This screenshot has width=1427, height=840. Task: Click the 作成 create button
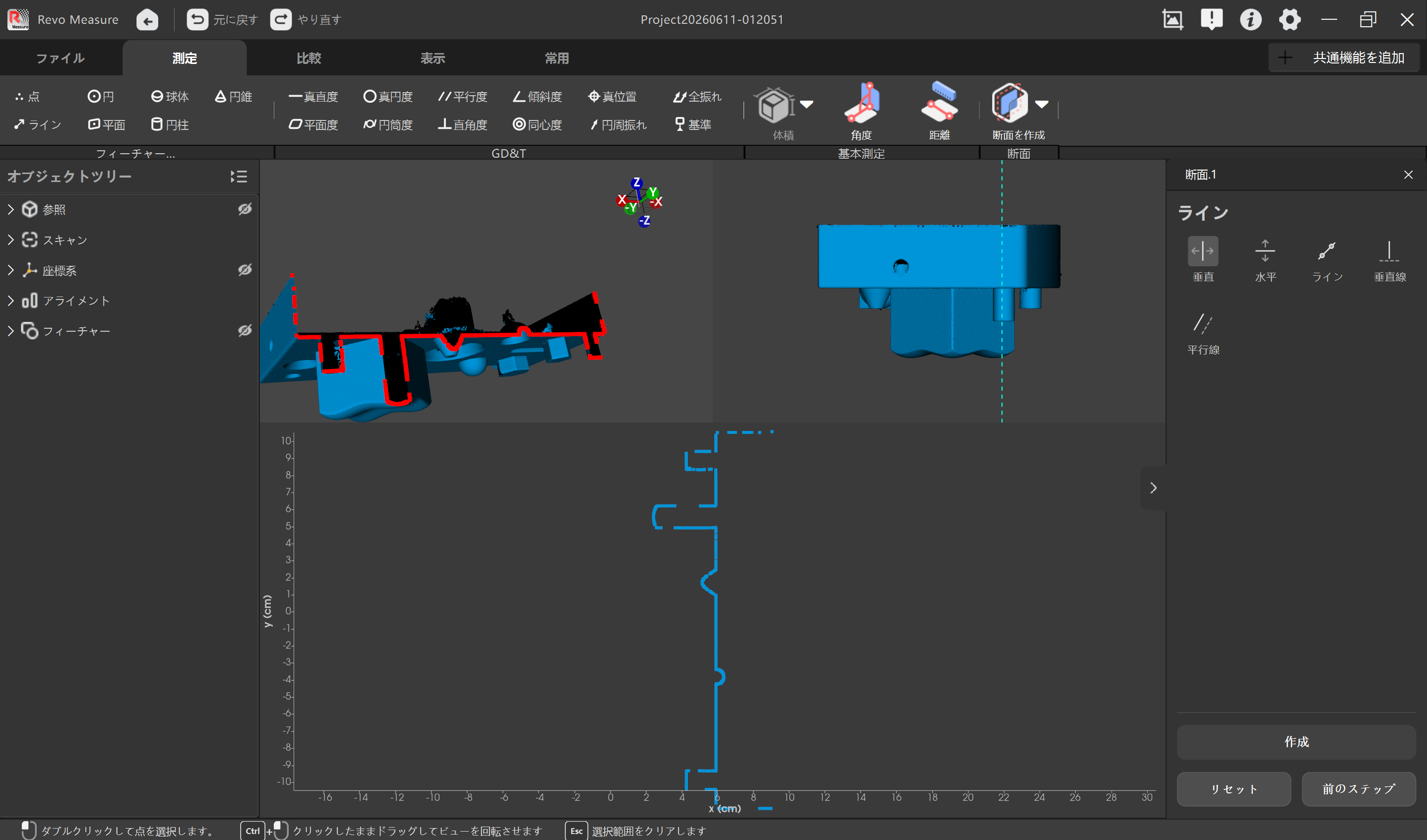1296,741
